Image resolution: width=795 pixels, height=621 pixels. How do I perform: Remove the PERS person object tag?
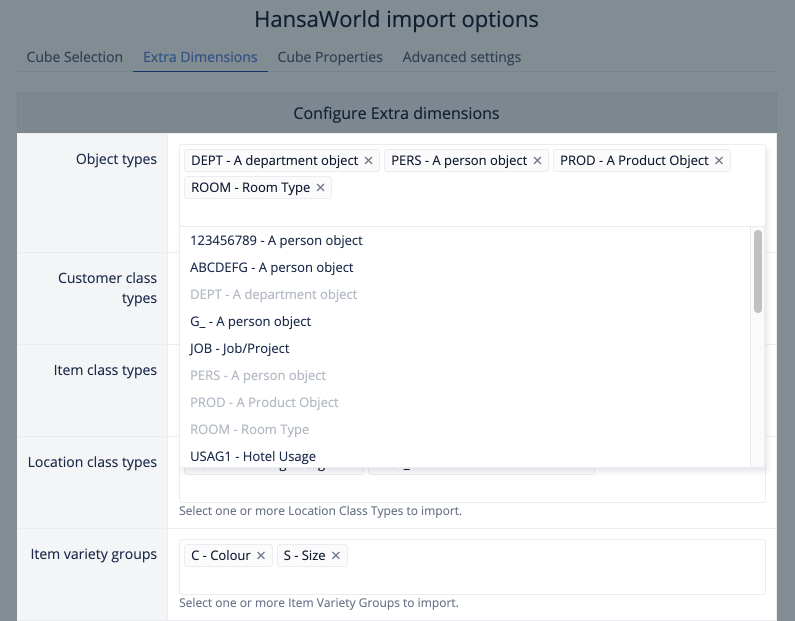pos(537,160)
